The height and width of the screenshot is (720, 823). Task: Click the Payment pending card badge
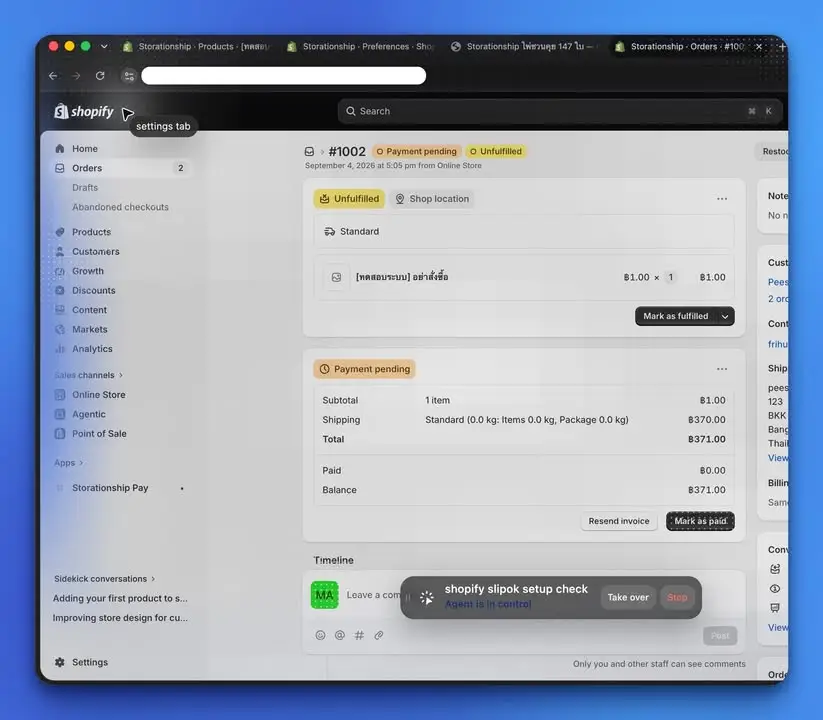(364, 369)
